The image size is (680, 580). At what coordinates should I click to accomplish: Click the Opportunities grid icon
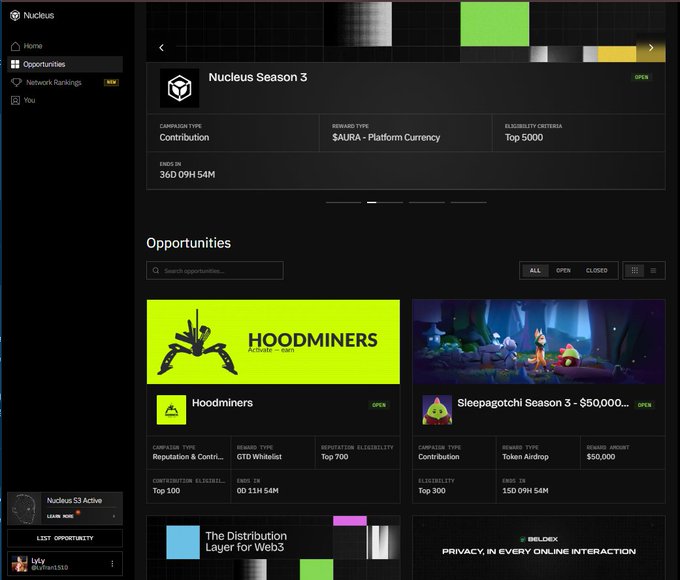click(15, 64)
